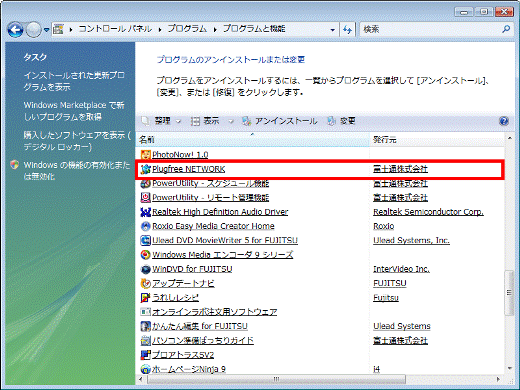
Task: Click the PhotoNow! 1.0 program icon
Action: (145, 155)
